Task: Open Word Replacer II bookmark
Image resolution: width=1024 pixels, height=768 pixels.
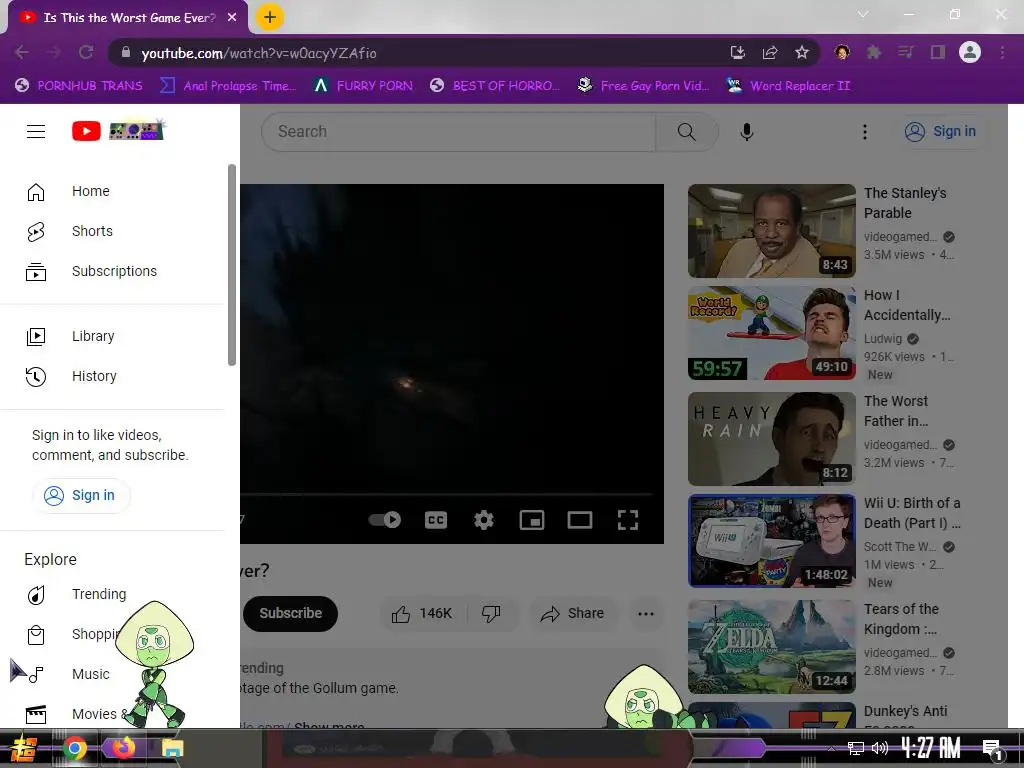Action: [x=788, y=86]
